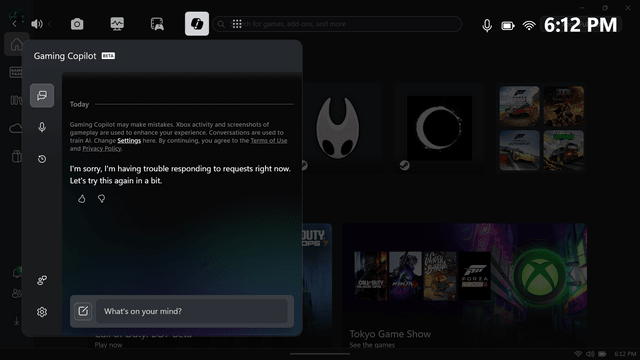Click the taskbar 6:12 PM clock
Image resolution: width=640 pixels, height=360 pixels.
coord(625,354)
